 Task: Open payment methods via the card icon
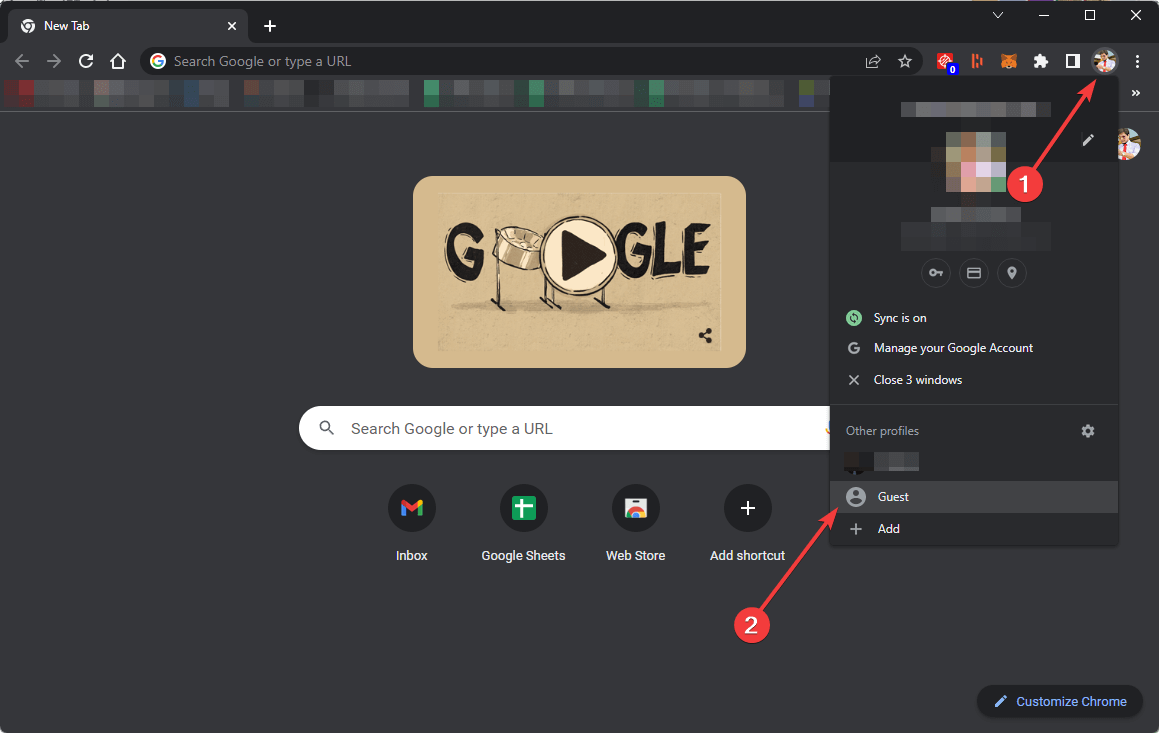tap(974, 273)
